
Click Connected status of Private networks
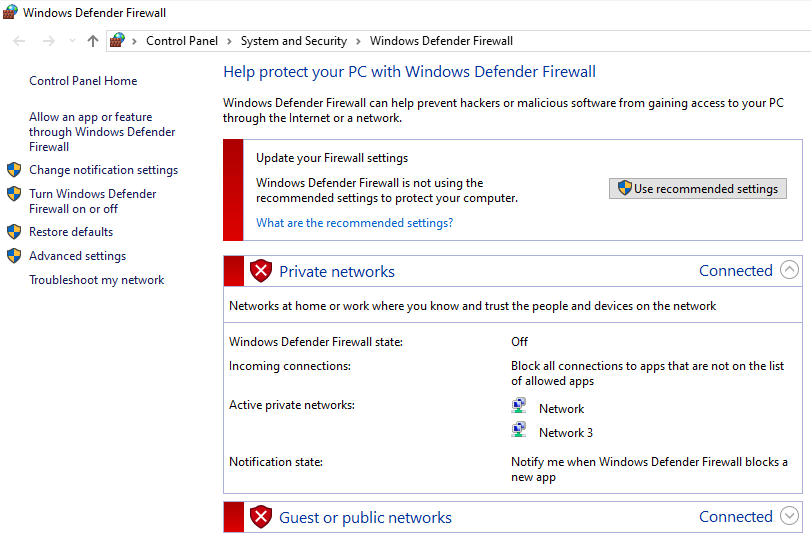(x=735, y=270)
